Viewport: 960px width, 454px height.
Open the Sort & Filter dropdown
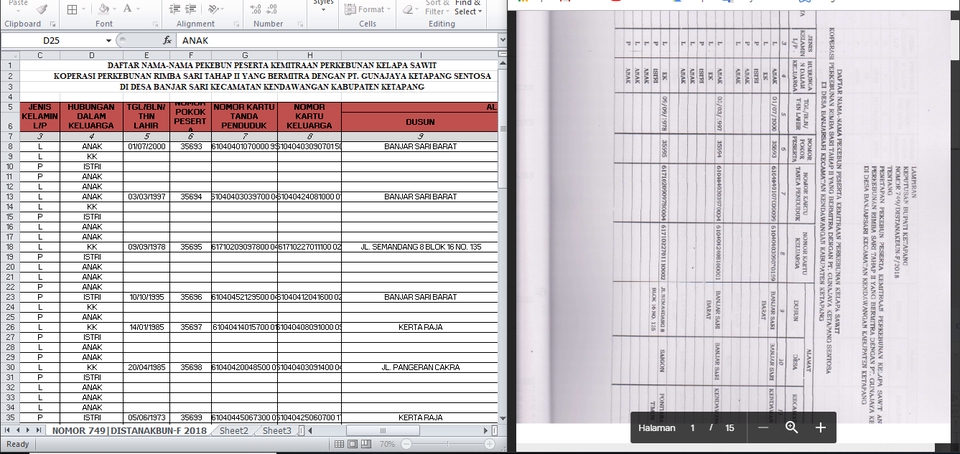coord(437,7)
